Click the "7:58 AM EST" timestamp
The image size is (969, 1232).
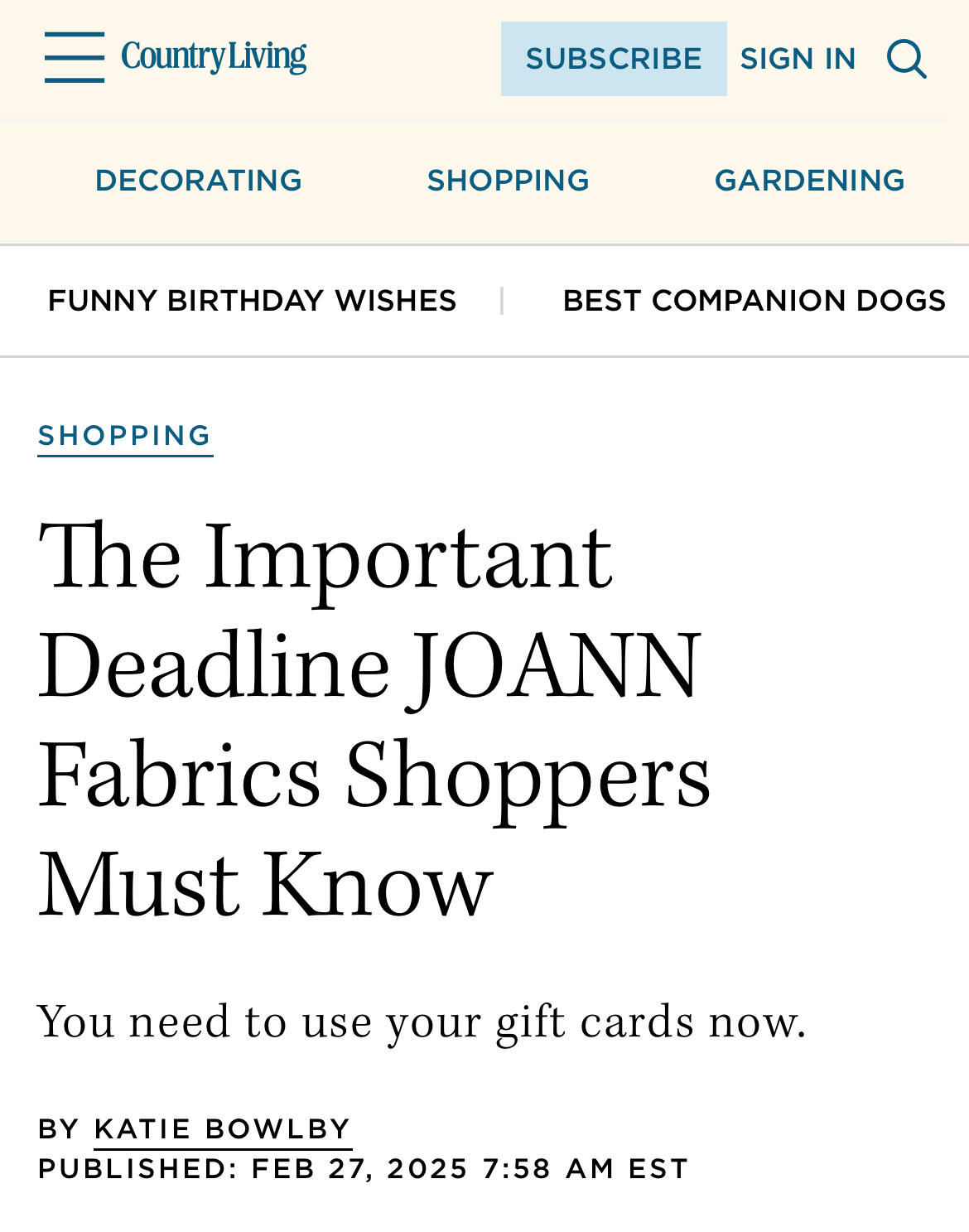585,1168
